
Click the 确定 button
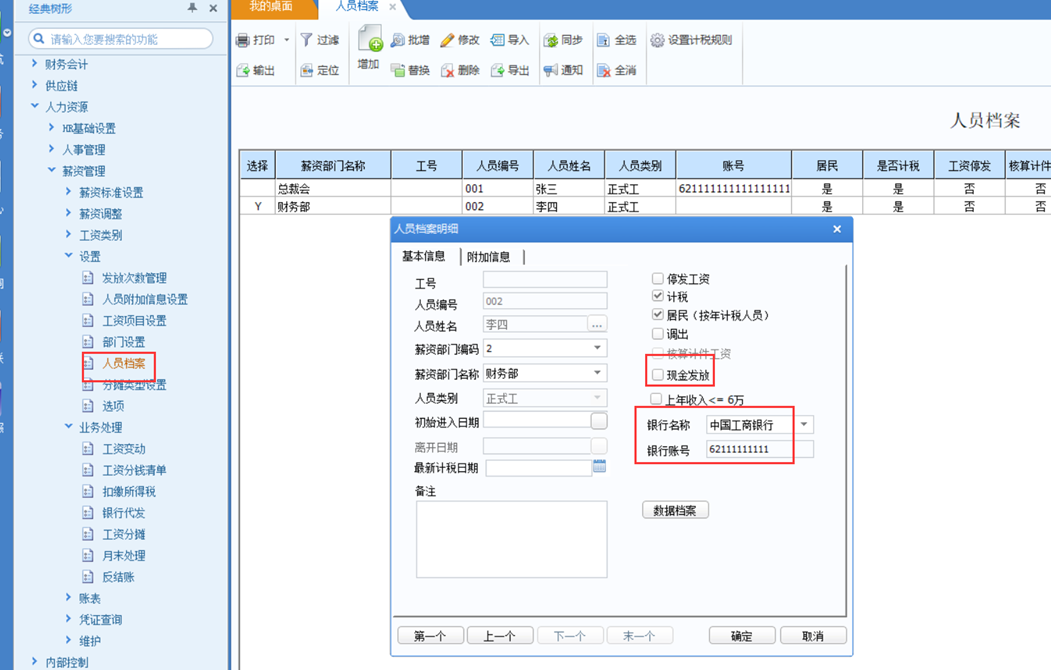click(741, 636)
